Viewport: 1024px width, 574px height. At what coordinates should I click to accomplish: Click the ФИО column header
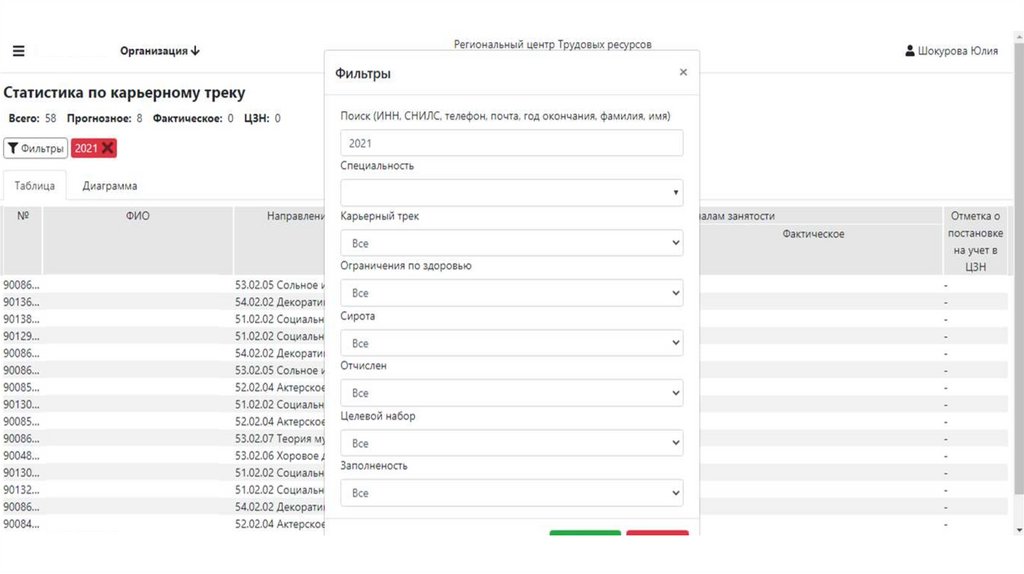138,216
